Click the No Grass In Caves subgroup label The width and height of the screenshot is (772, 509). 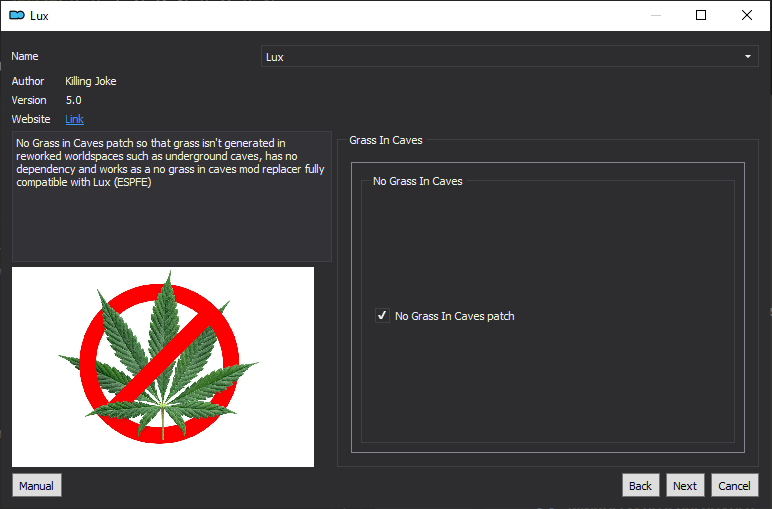pos(418,181)
